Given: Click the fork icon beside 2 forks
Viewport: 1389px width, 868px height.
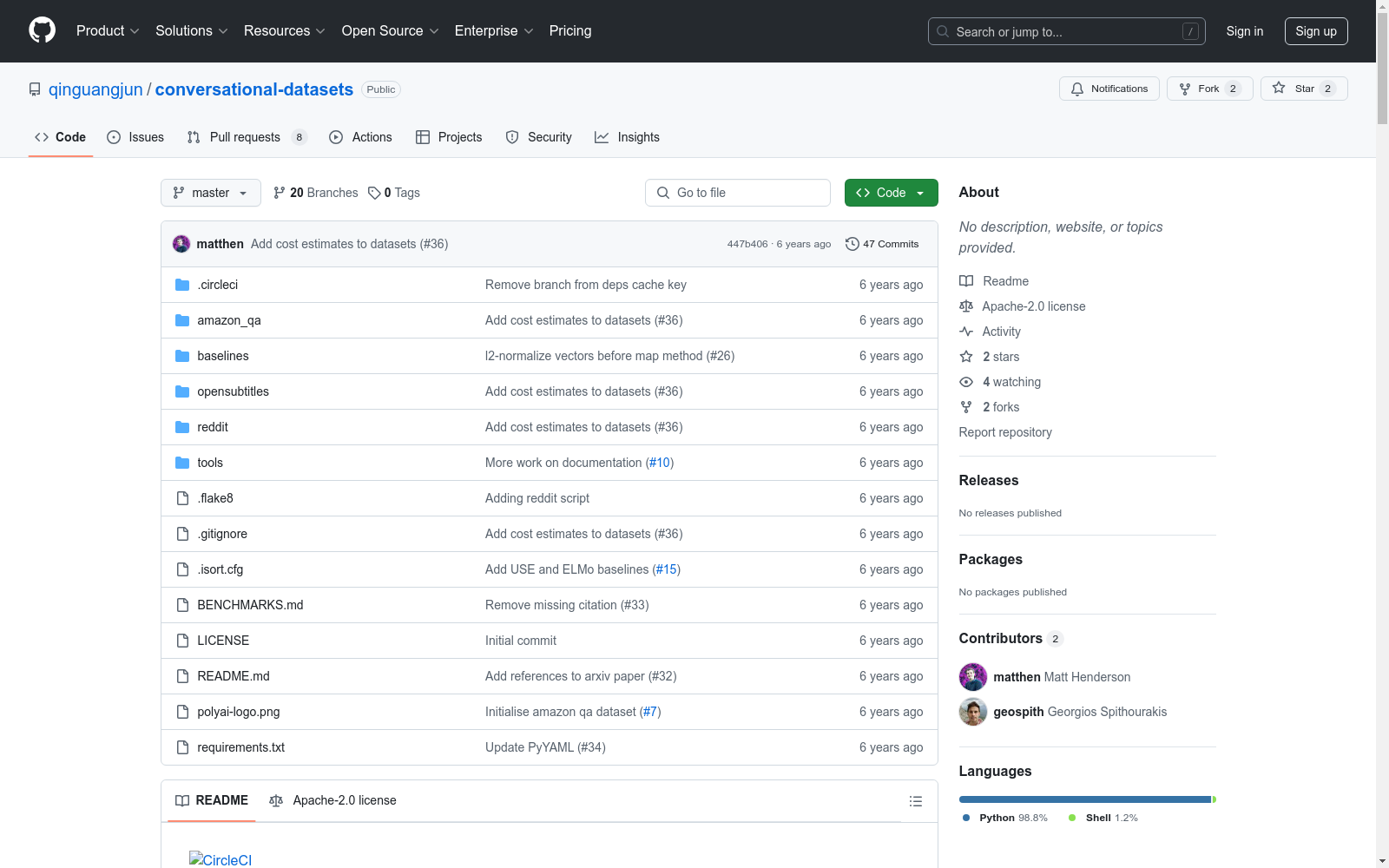Looking at the screenshot, I should point(966,407).
